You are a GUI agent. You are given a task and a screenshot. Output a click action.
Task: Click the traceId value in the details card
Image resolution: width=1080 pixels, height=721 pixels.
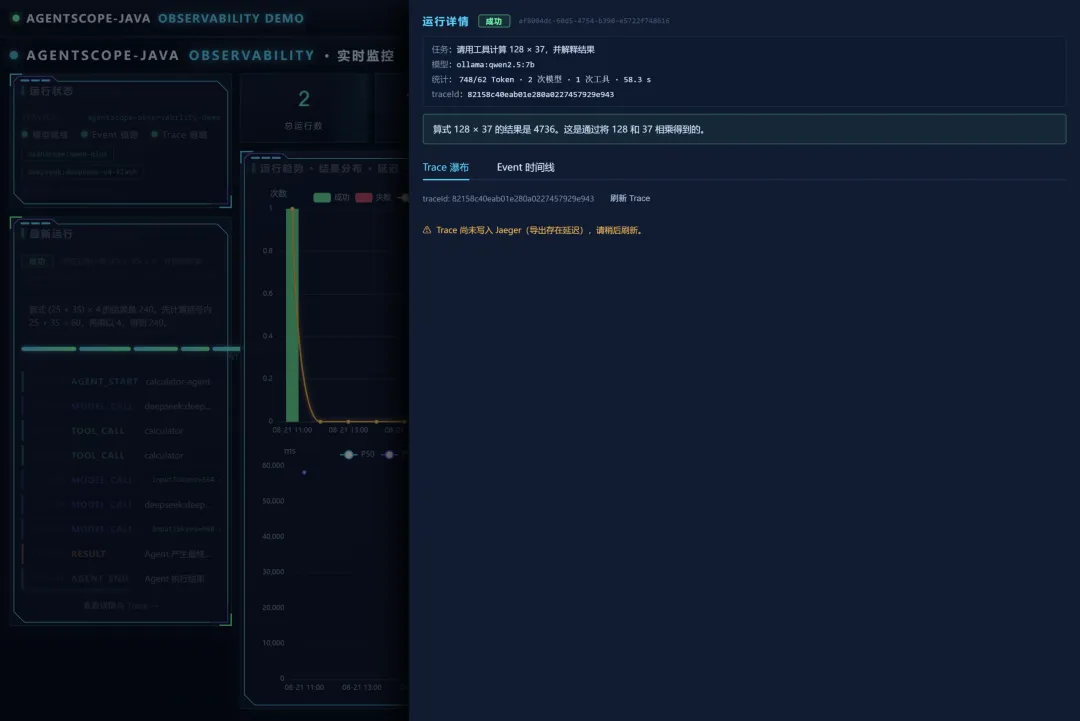pos(541,95)
